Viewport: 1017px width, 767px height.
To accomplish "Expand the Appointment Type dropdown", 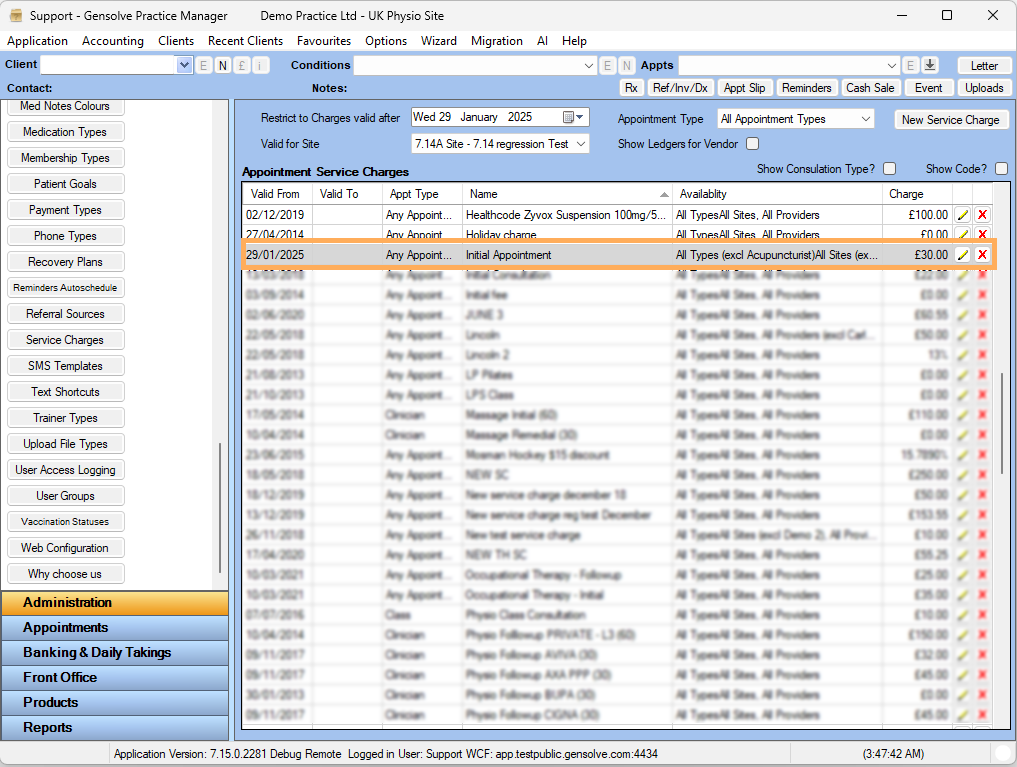I will pyautogui.click(x=865, y=119).
